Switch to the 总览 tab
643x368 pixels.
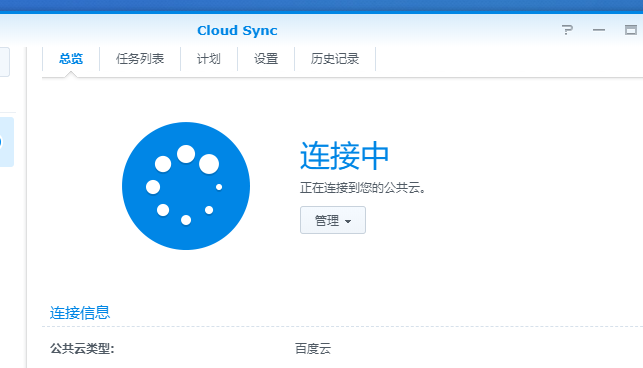[x=71, y=59]
